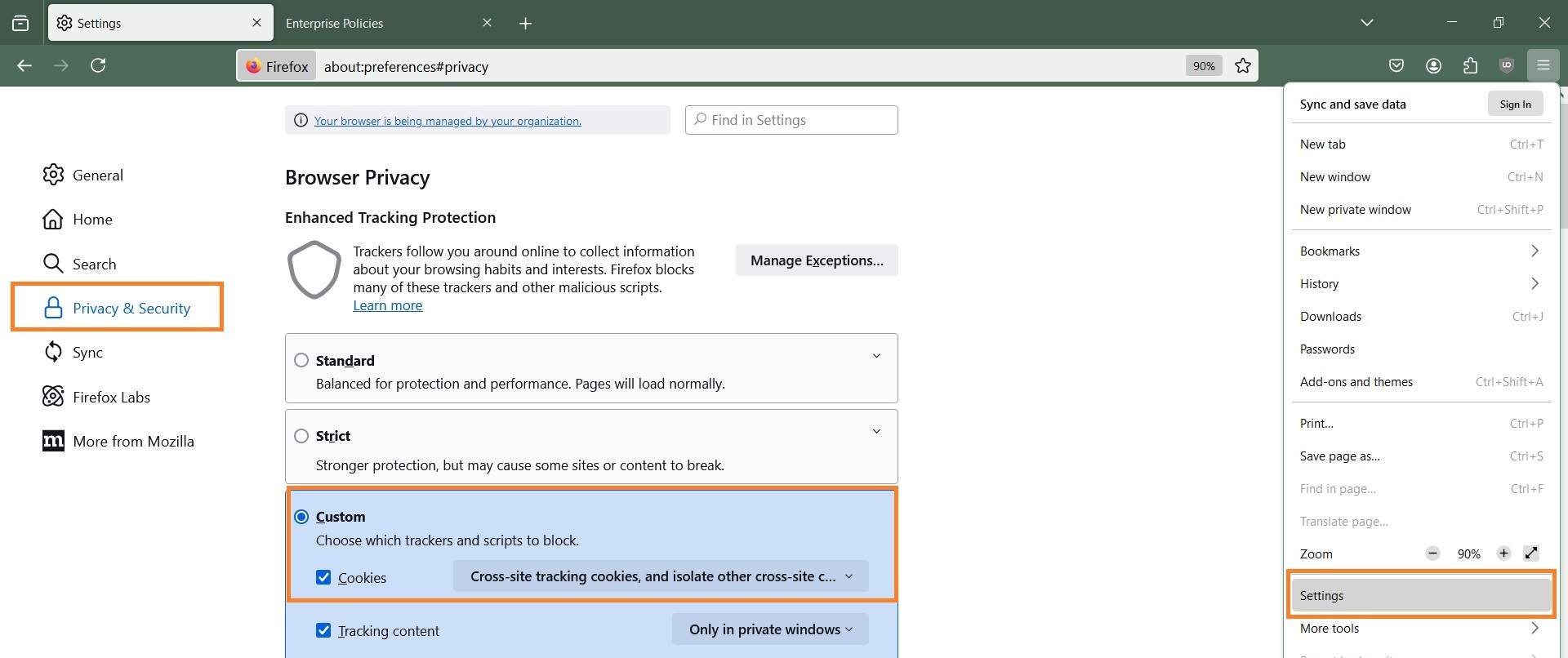Expand the Standard option details chevron
Screen dimensions: 1568x658
[x=876, y=356]
